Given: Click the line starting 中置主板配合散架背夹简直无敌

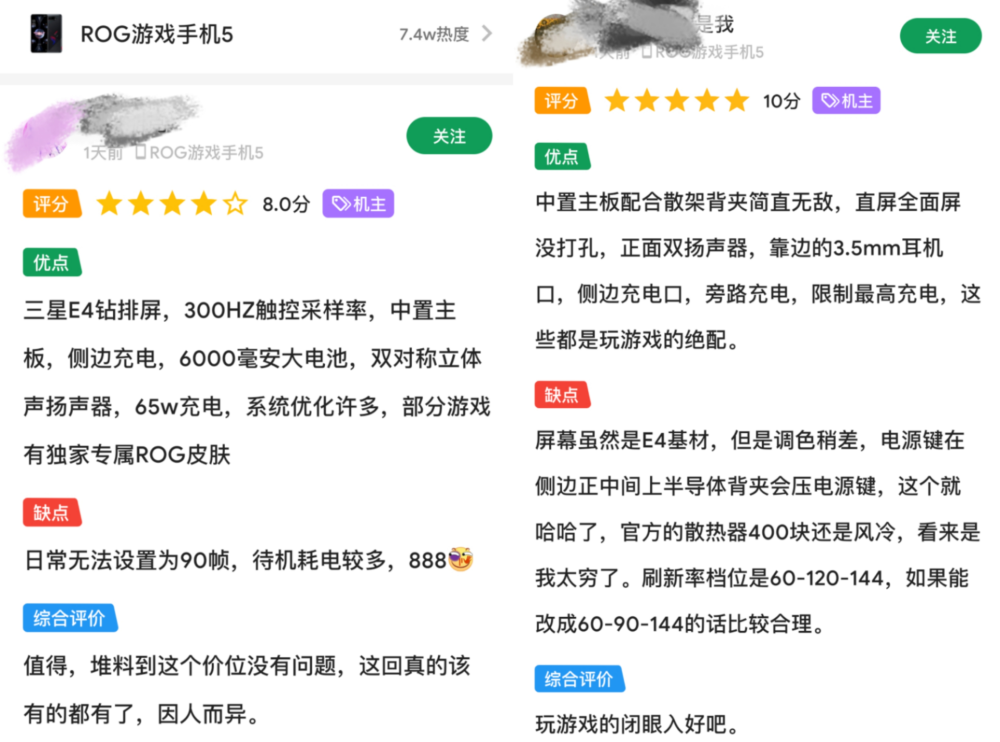Looking at the screenshot, I should [x=748, y=202].
